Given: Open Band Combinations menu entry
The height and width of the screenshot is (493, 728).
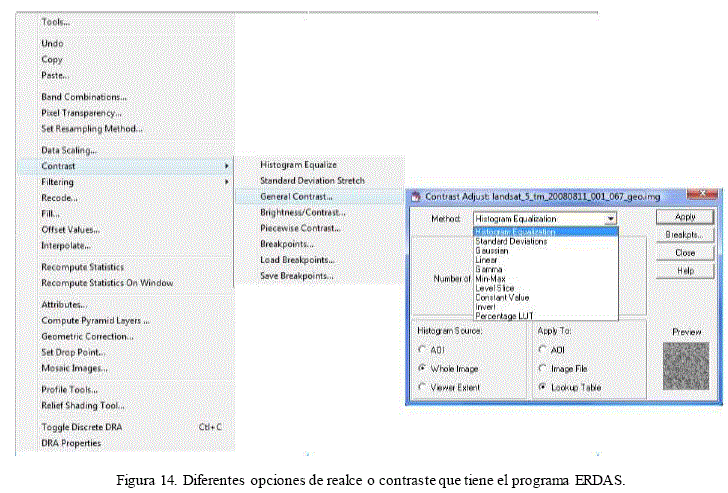Looking at the screenshot, I should click(x=83, y=97).
